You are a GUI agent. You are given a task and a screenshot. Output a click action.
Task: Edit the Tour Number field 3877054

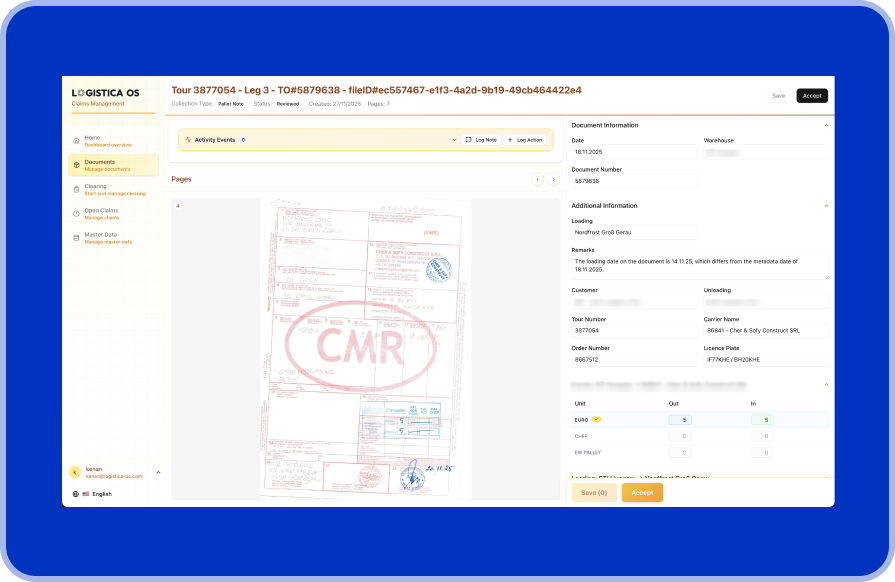point(634,330)
